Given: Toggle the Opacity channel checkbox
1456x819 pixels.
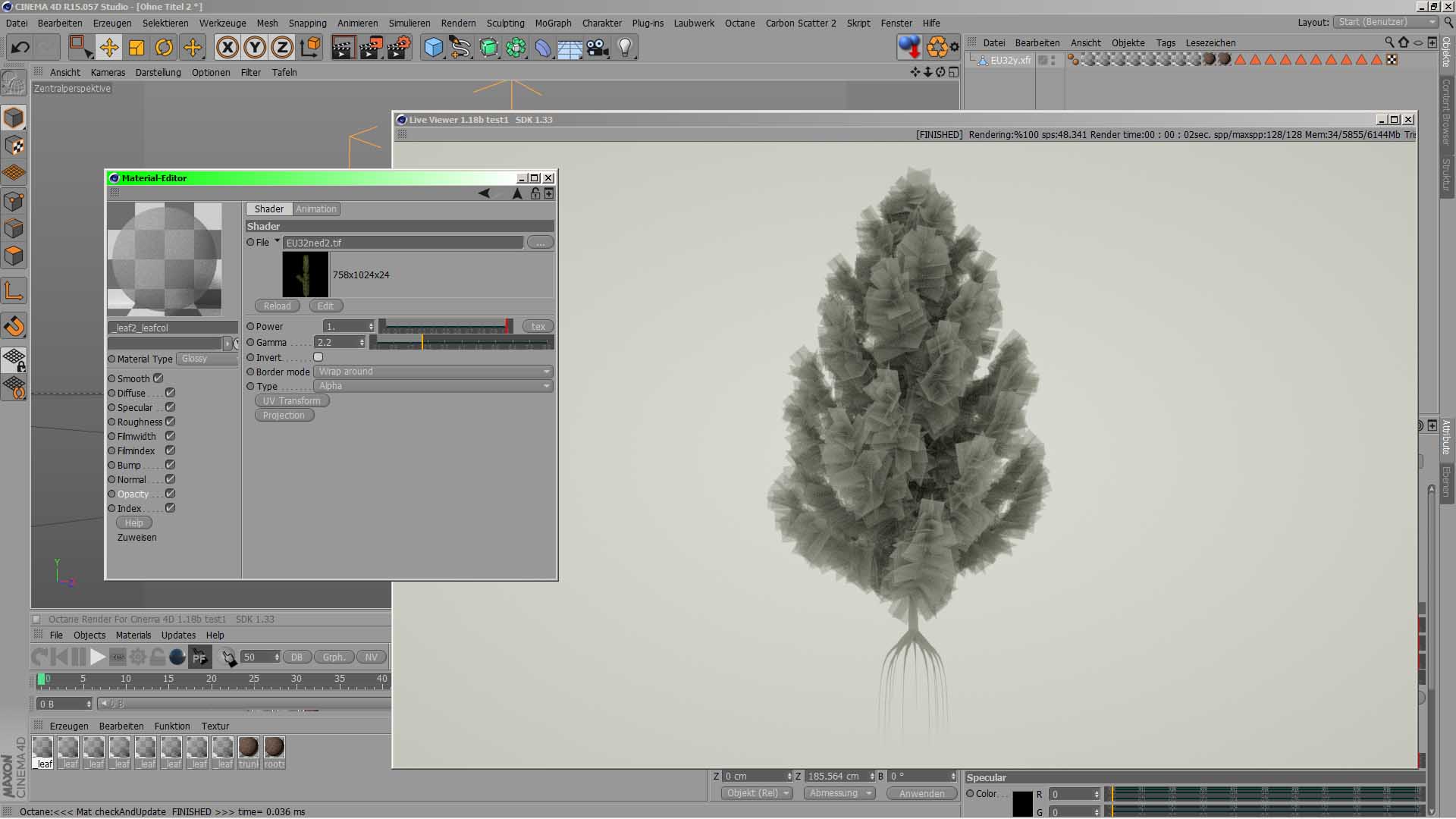Looking at the screenshot, I should [171, 494].
